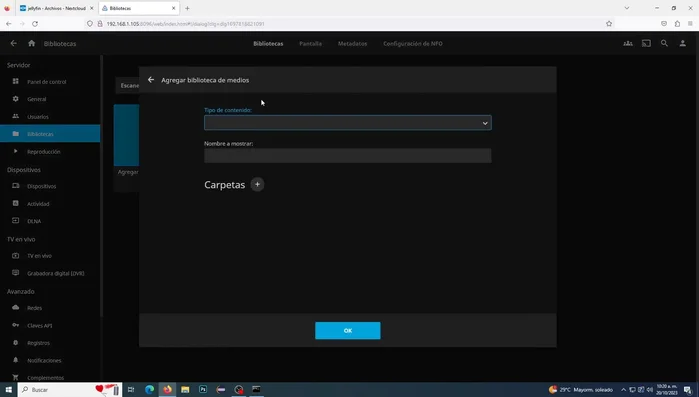Open DLNA in the sidebar

pyautogui.click(x=50, y=221)
